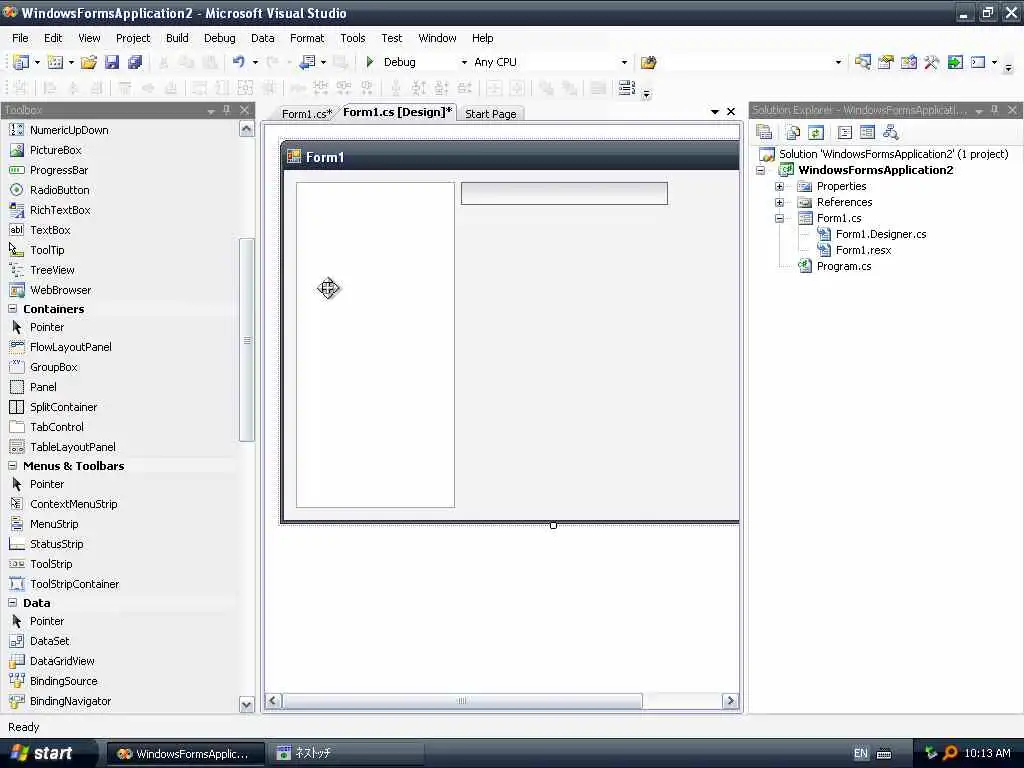Expand the References node
The height and width of the screenshot is (768, 1024).
coord(779,202)
